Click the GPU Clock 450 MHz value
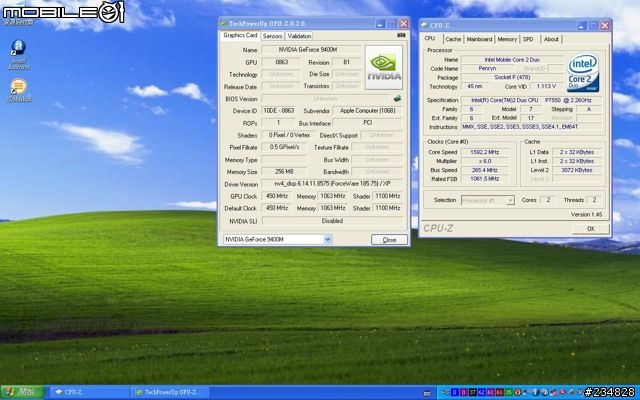Screen dimensions: 640x400 [277, 196]
